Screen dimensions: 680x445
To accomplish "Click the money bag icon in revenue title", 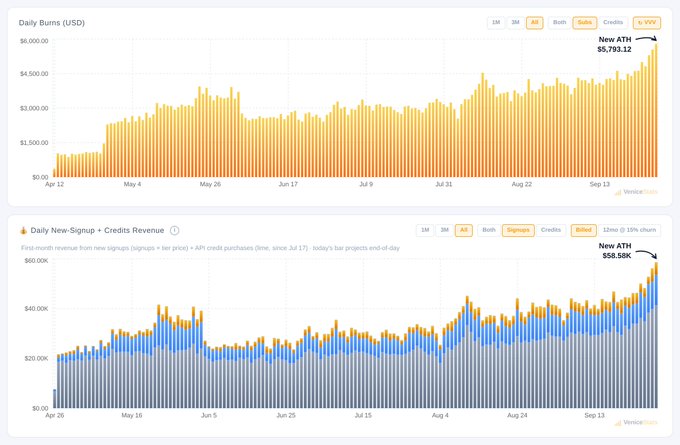I will (23, 230).
